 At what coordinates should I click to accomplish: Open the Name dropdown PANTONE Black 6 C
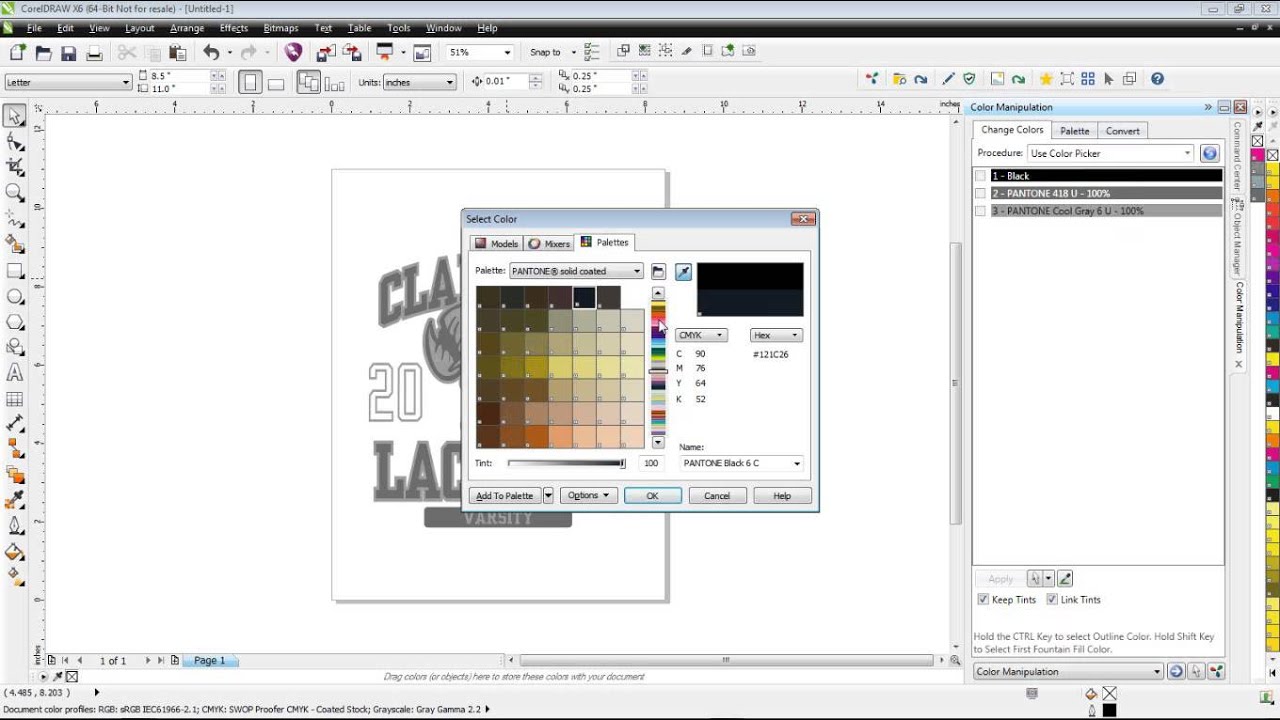point(741,464)
